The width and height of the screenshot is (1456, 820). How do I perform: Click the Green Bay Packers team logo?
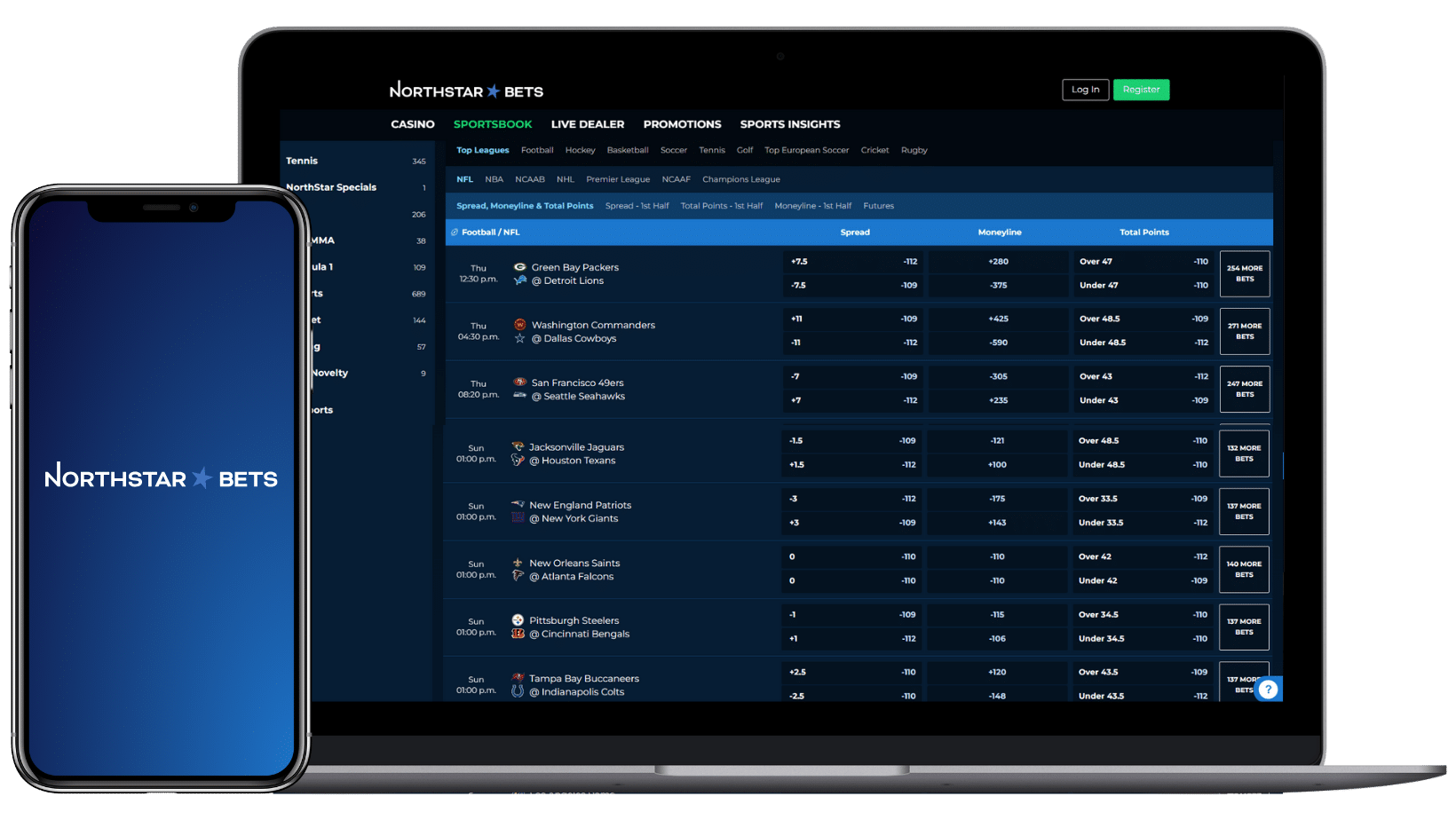[520, 267]
